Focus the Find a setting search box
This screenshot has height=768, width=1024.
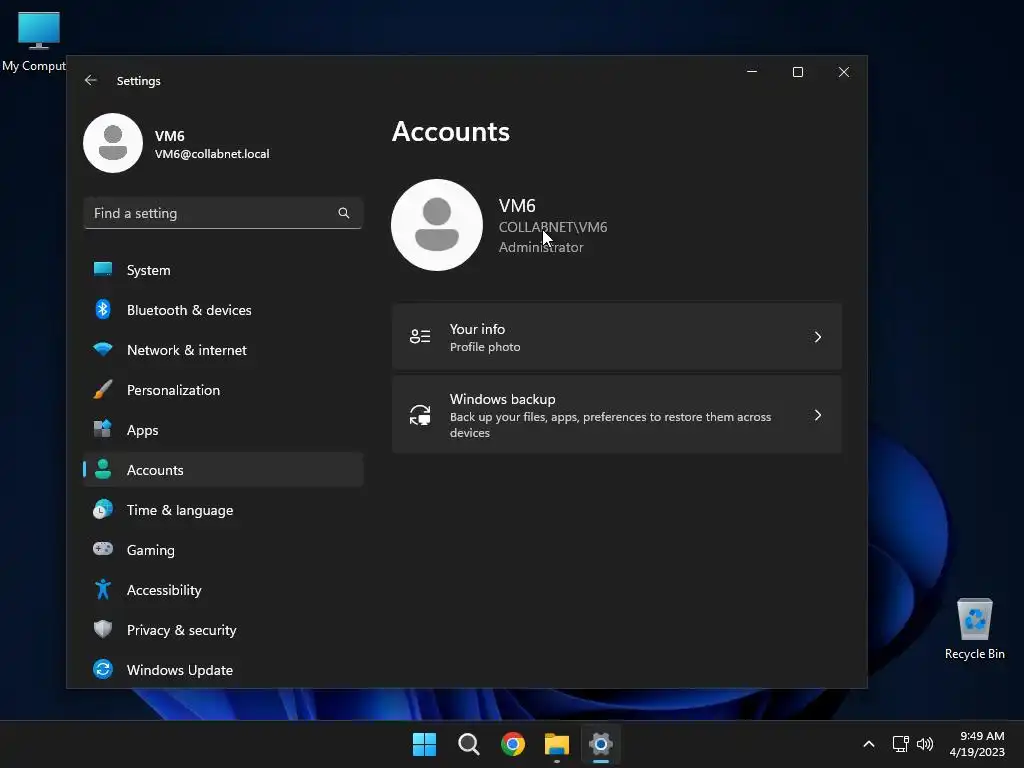[223, 213]
